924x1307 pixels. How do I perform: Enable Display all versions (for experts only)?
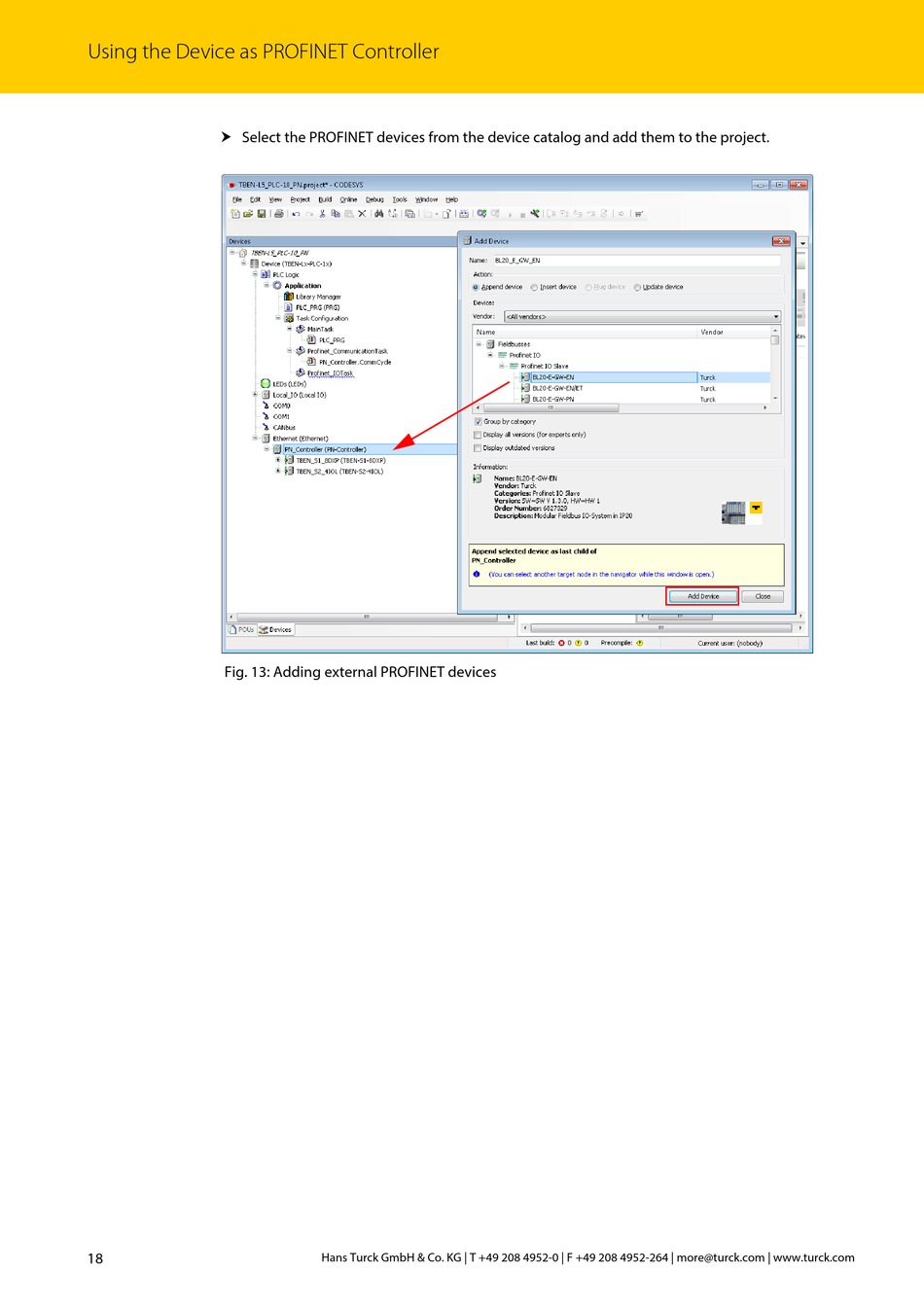[x=478, y=435]
